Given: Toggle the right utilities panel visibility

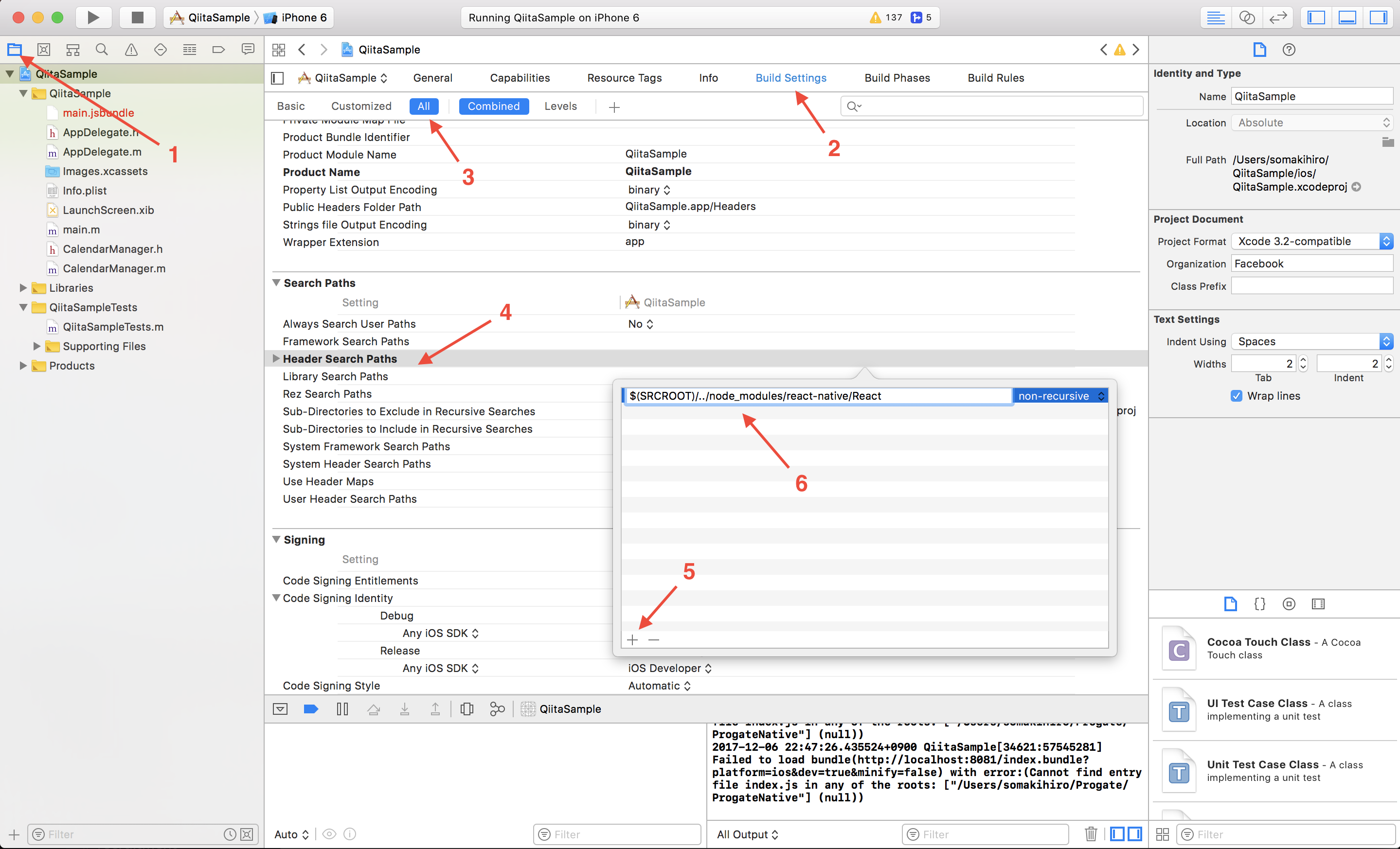Looking at the screenshot, I should pyautogui.click(x=1379, y=17).
